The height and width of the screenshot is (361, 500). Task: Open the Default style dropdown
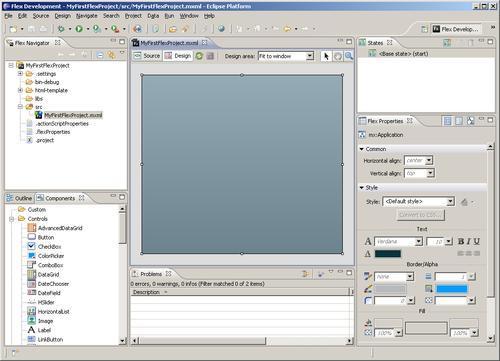coord(450,201)
